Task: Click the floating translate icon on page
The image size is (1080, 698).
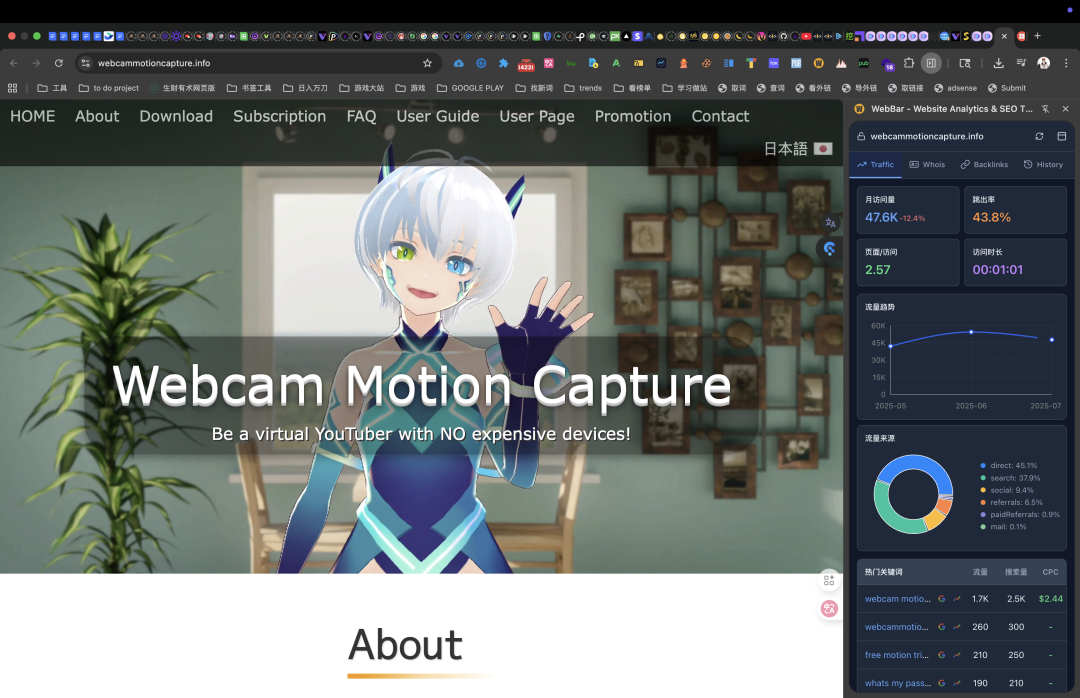Action: click(830, 223)
